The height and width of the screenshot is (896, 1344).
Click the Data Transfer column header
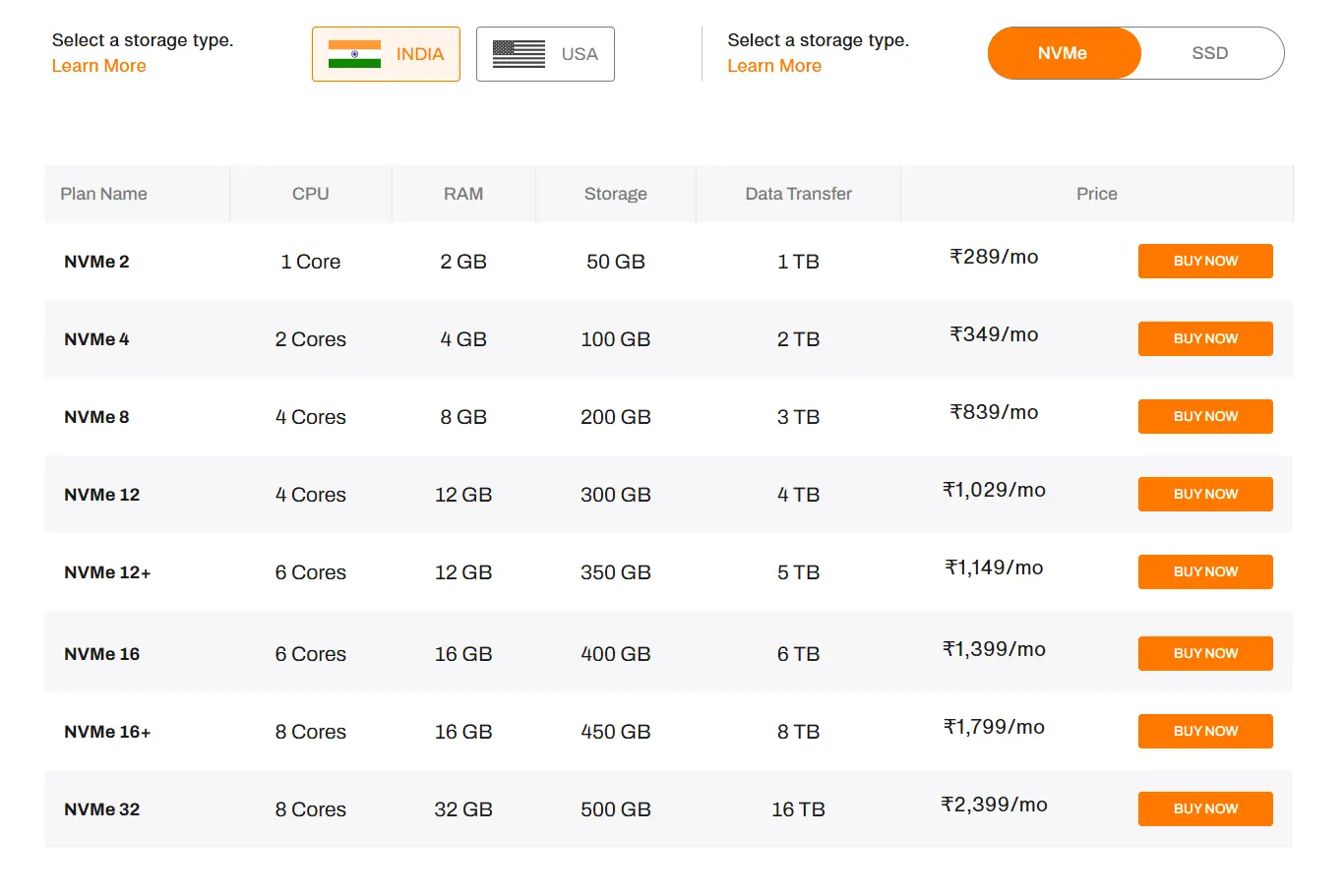pos(798,194)
